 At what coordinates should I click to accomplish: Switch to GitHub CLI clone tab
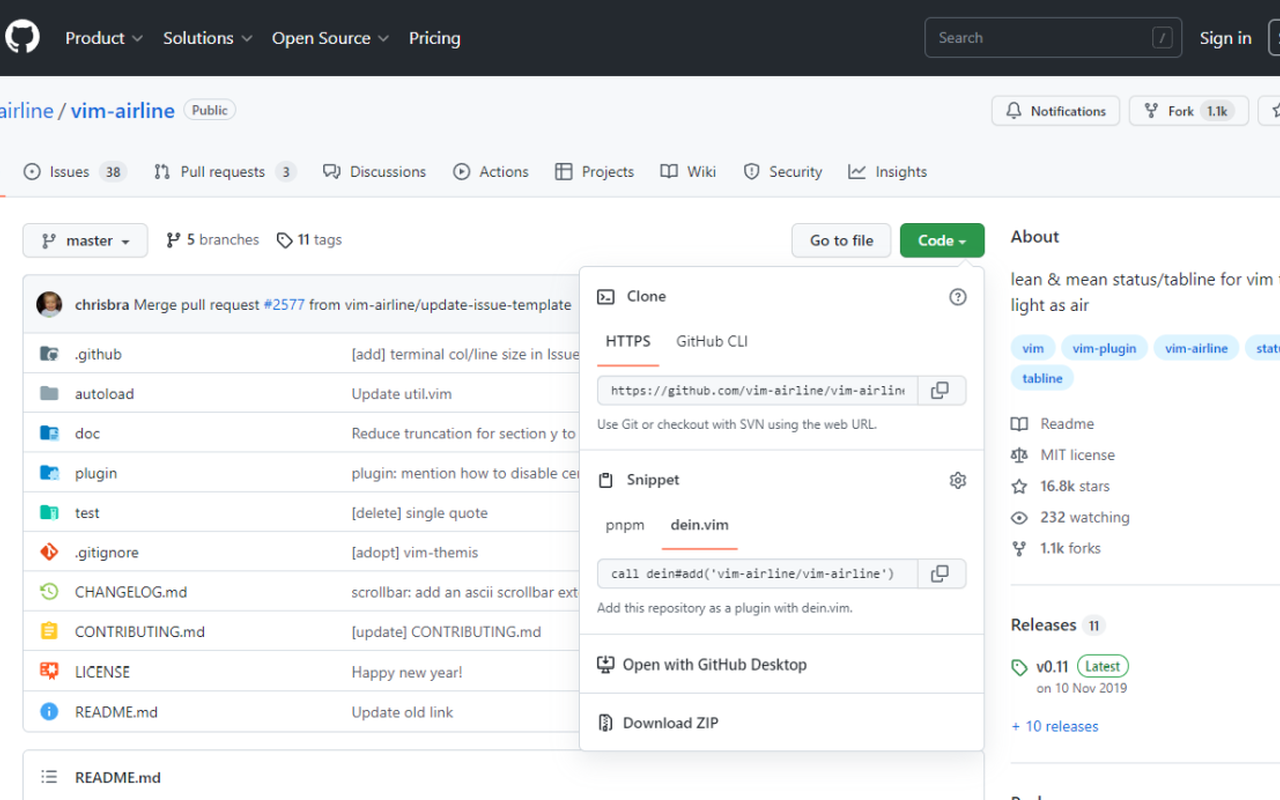click(x=712, y=342)
